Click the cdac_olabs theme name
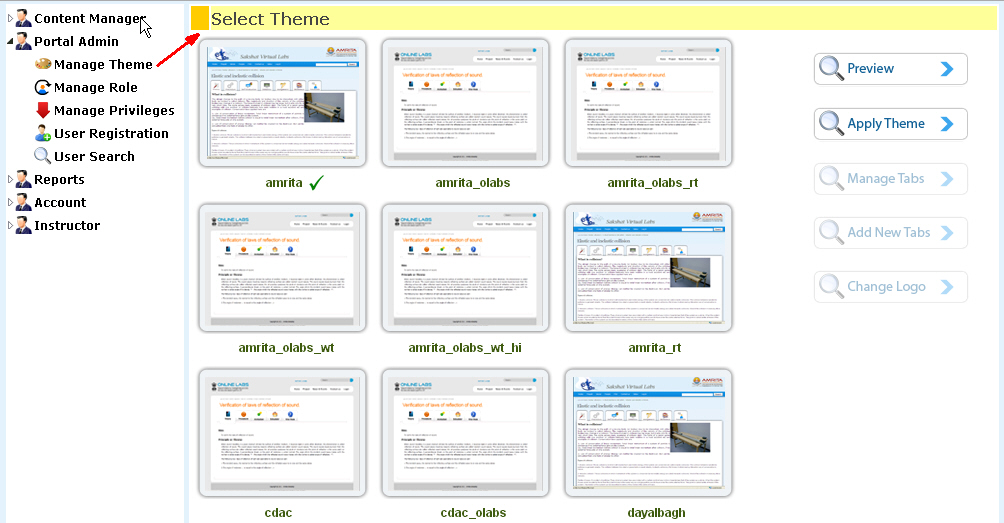Image resolution: width=1004 pixels, height=523 pixels. point(473,513)
